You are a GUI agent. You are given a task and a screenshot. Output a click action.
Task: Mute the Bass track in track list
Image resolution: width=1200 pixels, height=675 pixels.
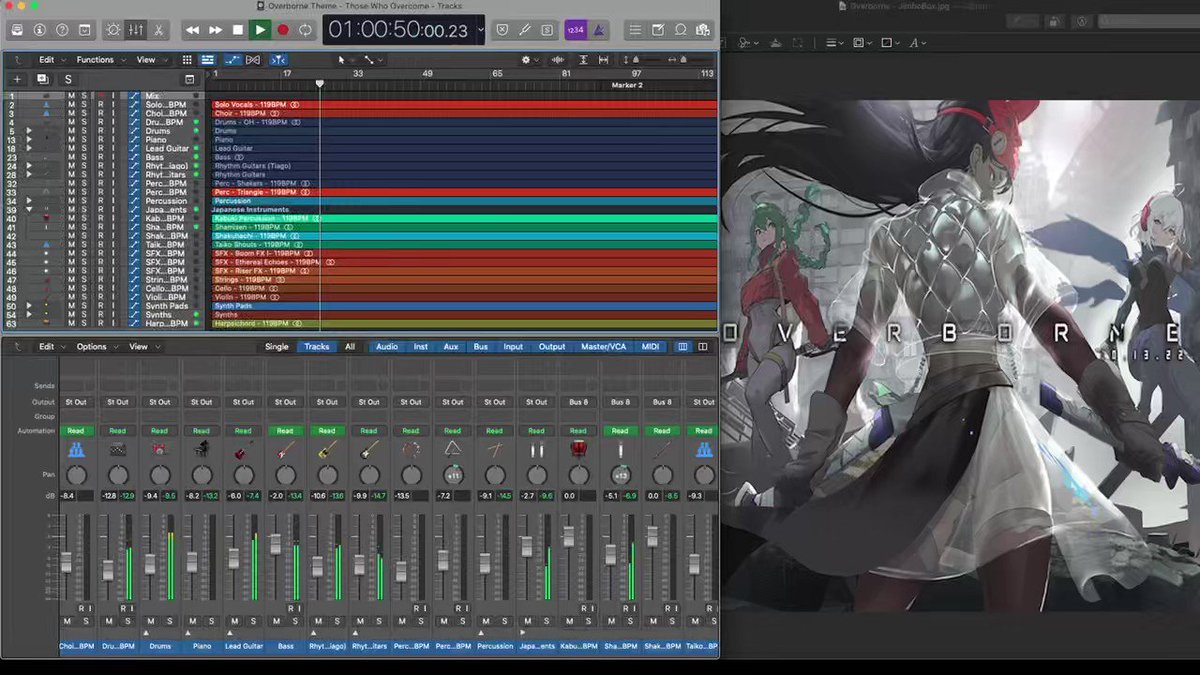coord(71,157)
